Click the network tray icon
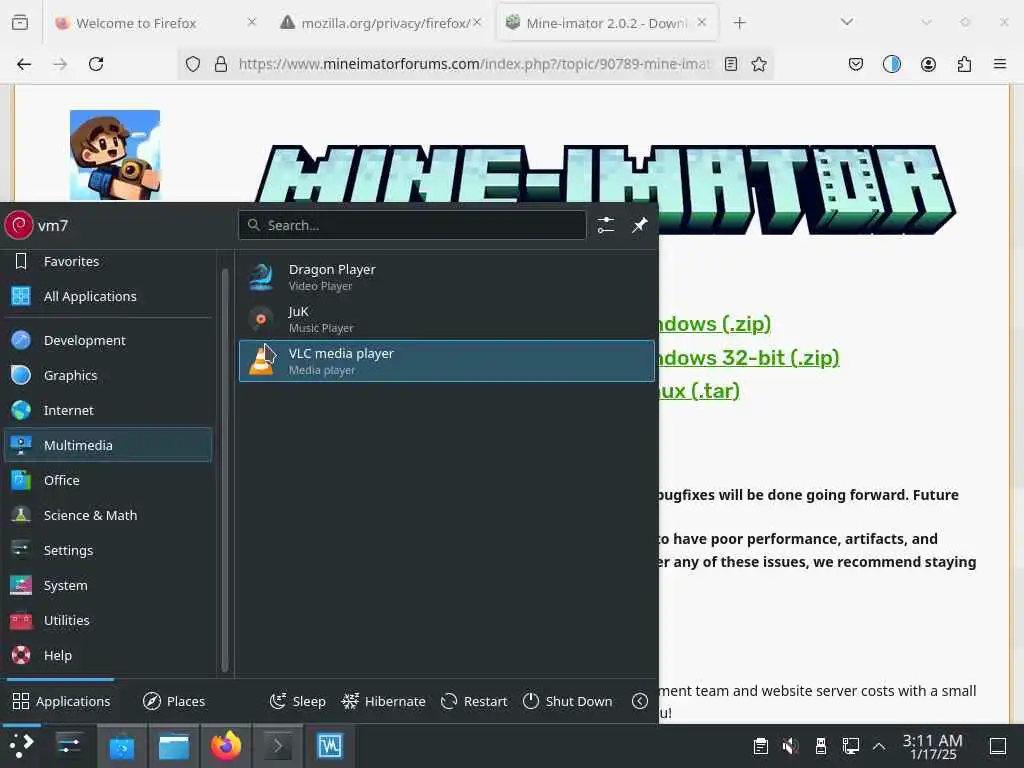 click(x=850, y=746)
